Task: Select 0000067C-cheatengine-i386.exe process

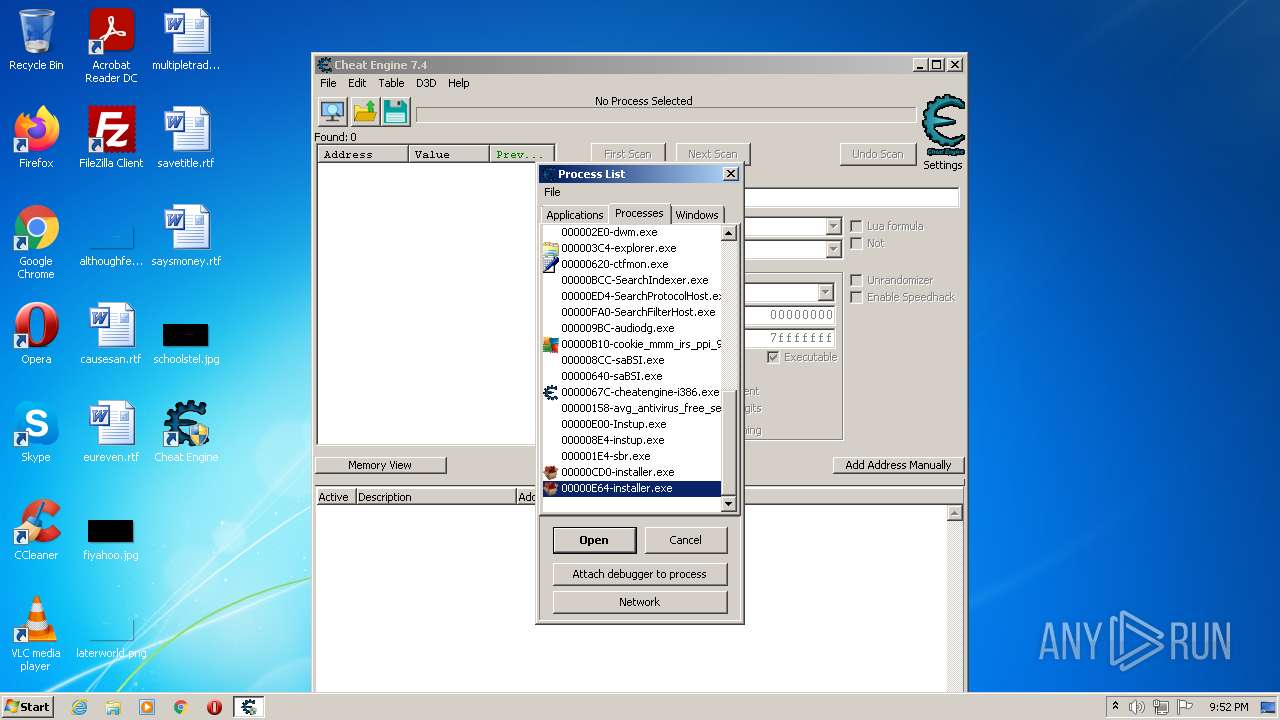Action: pos(631,392)
